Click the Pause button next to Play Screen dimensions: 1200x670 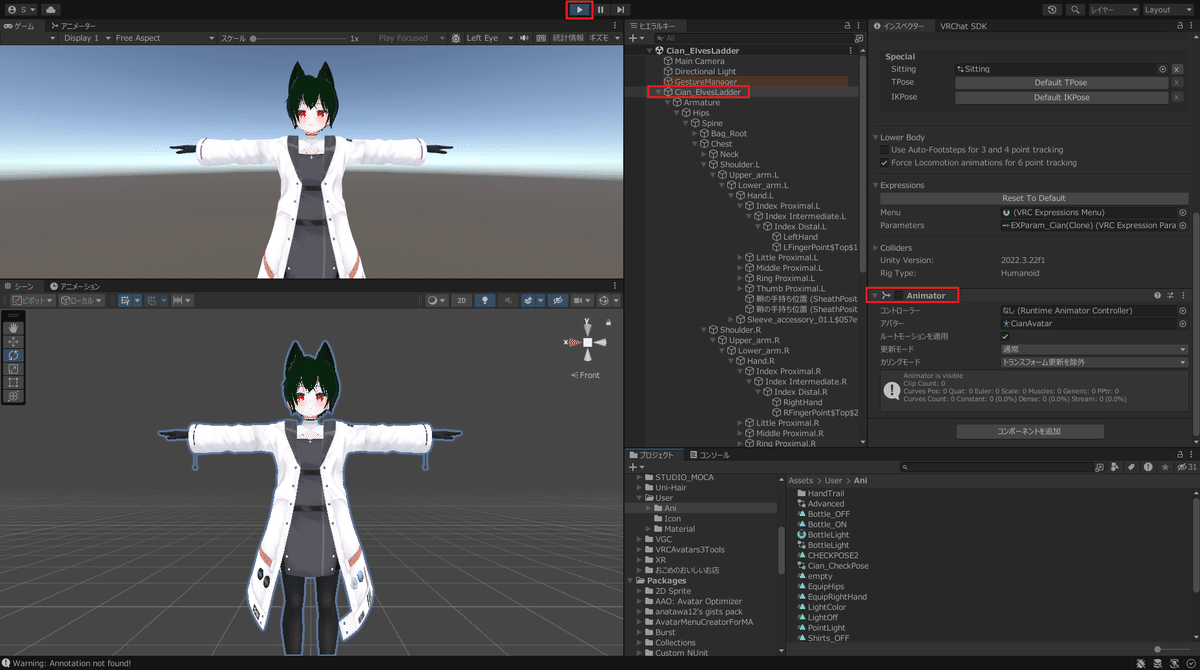tap(598, 10)
